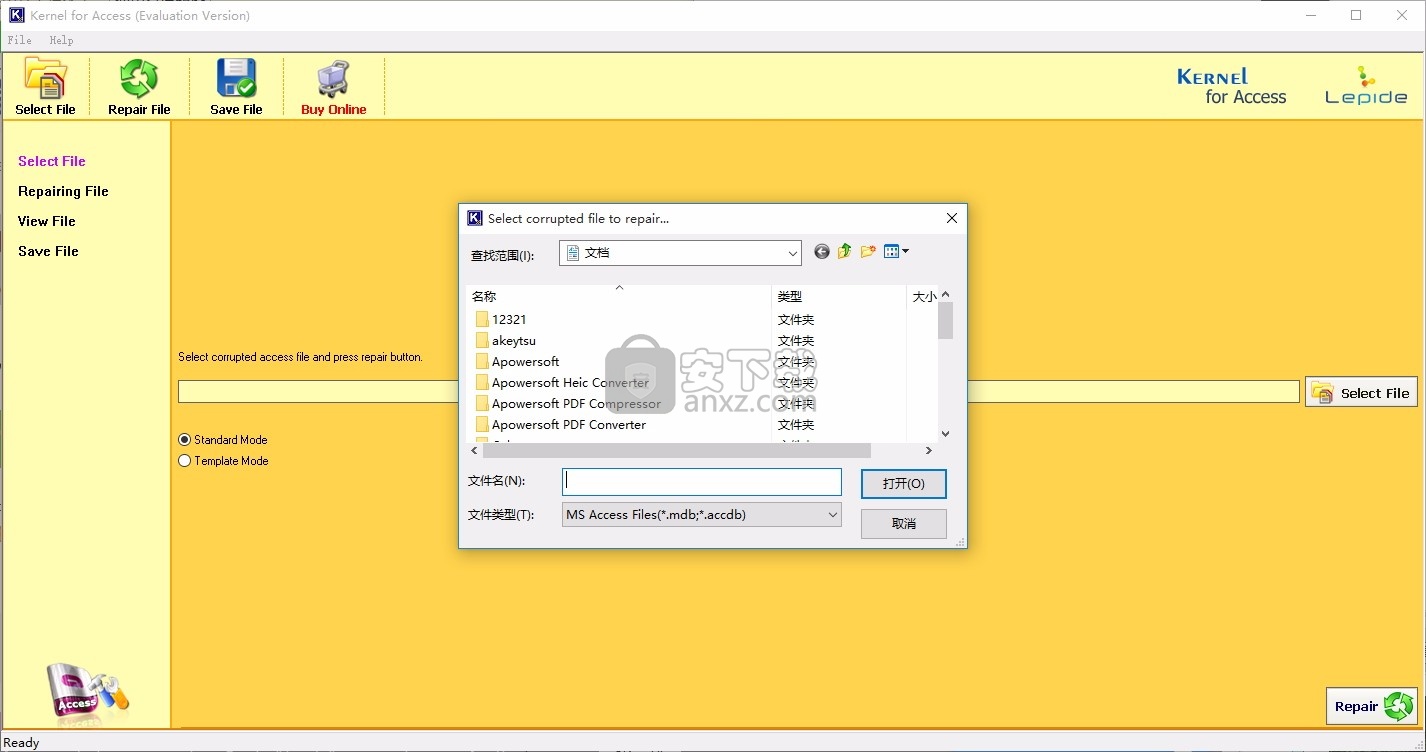Image resolution: width=1426 pixels, height=752 pixels.
Task: Click the vertical scrollbar thumb in file list
Action: click(x=945, y=321)
